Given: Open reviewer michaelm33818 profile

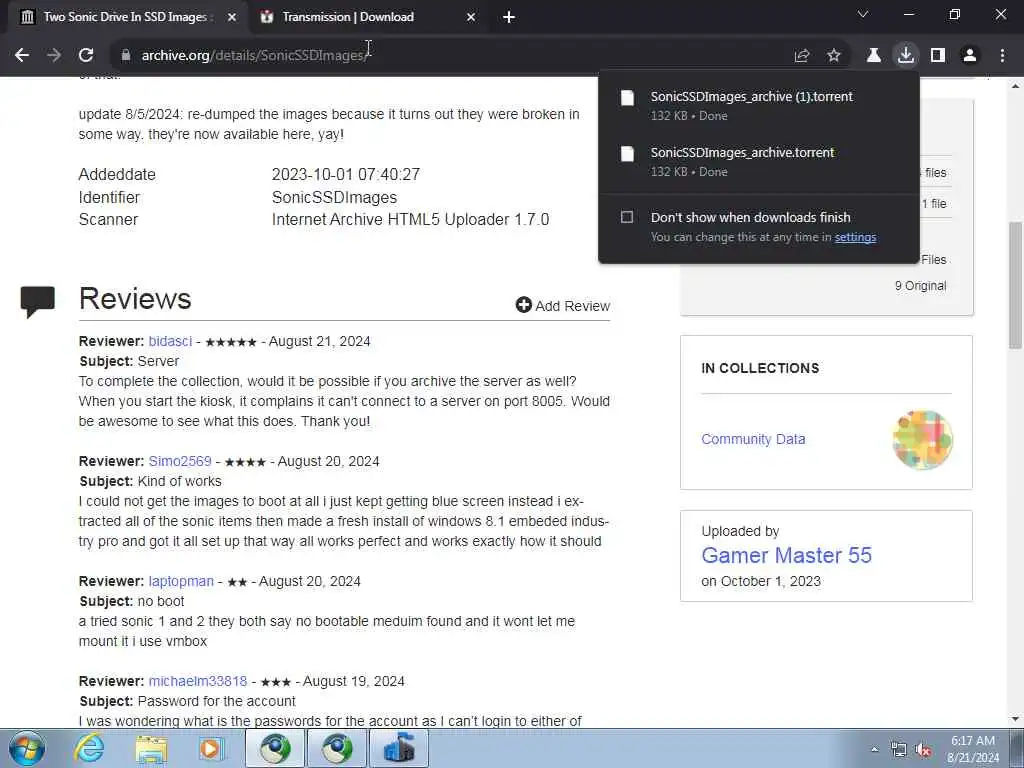Looking at the screenshot, I should coord(198,682).
